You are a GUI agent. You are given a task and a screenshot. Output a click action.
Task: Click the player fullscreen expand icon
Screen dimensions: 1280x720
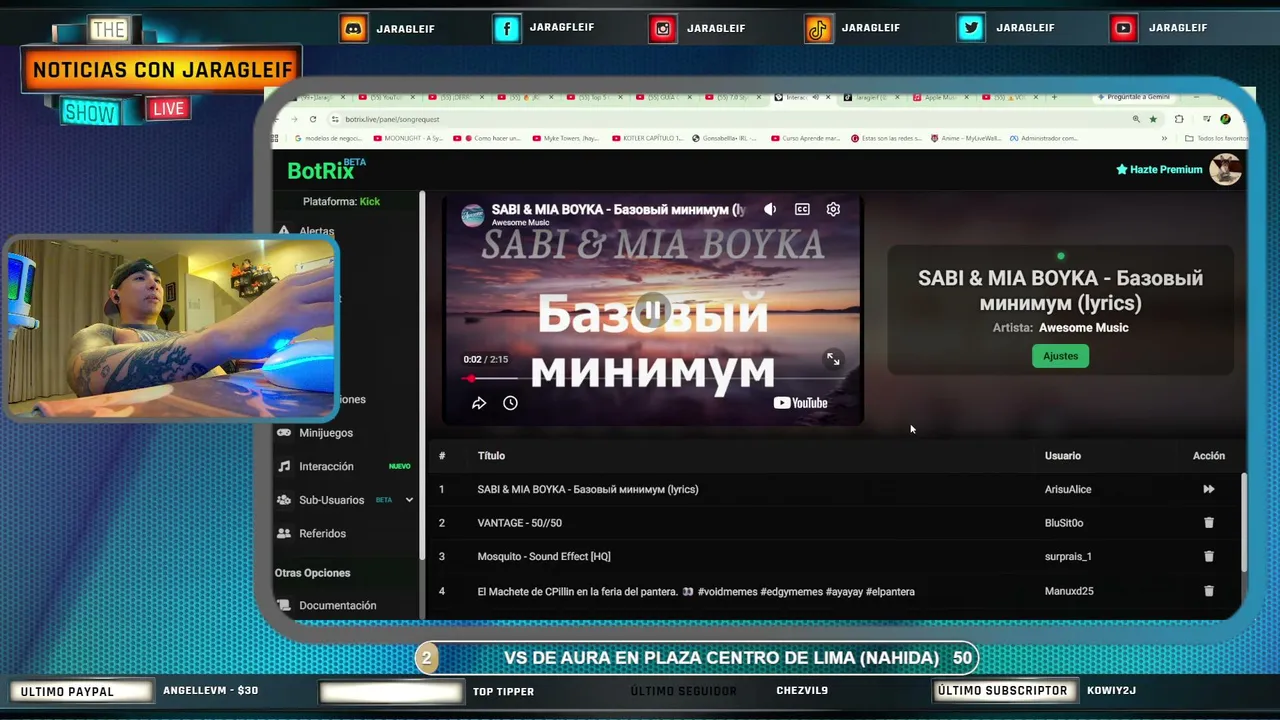point(833,359)
